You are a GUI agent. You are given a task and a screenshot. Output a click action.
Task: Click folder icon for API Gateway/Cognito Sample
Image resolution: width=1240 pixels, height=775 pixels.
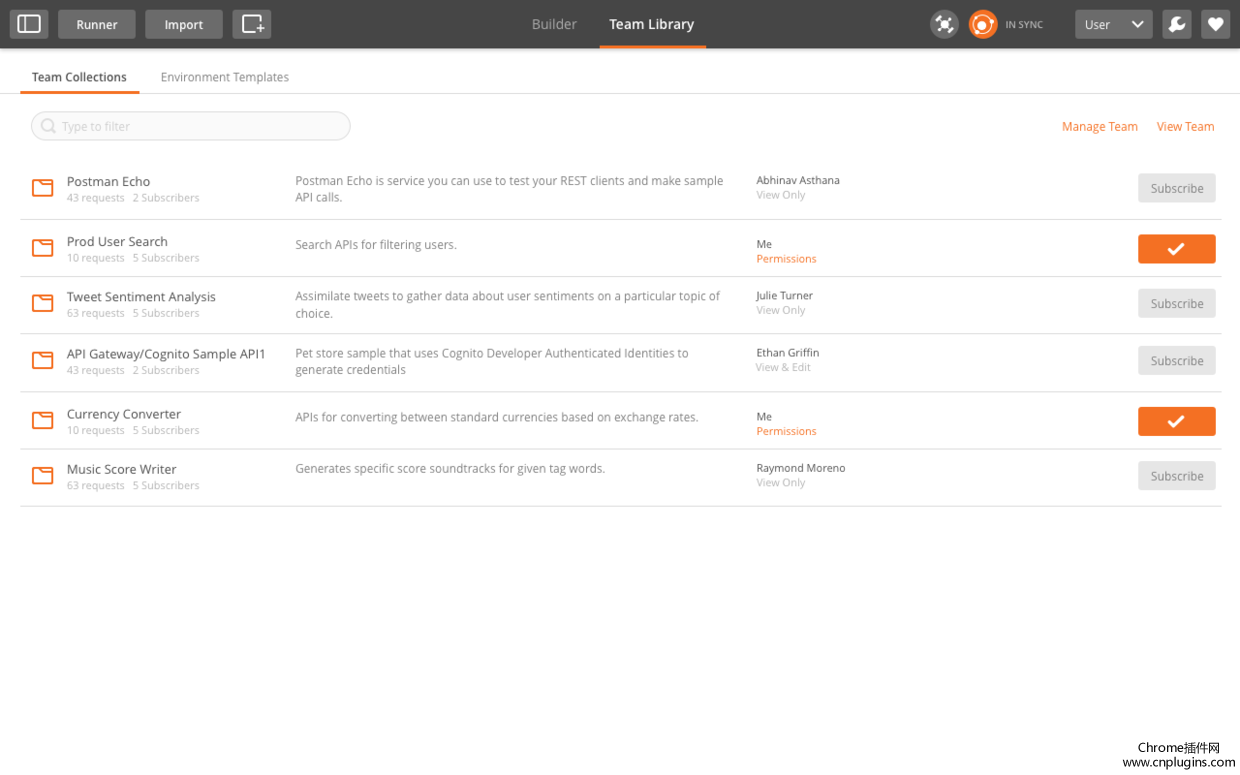pyautogui.click(x=42, y=360)
